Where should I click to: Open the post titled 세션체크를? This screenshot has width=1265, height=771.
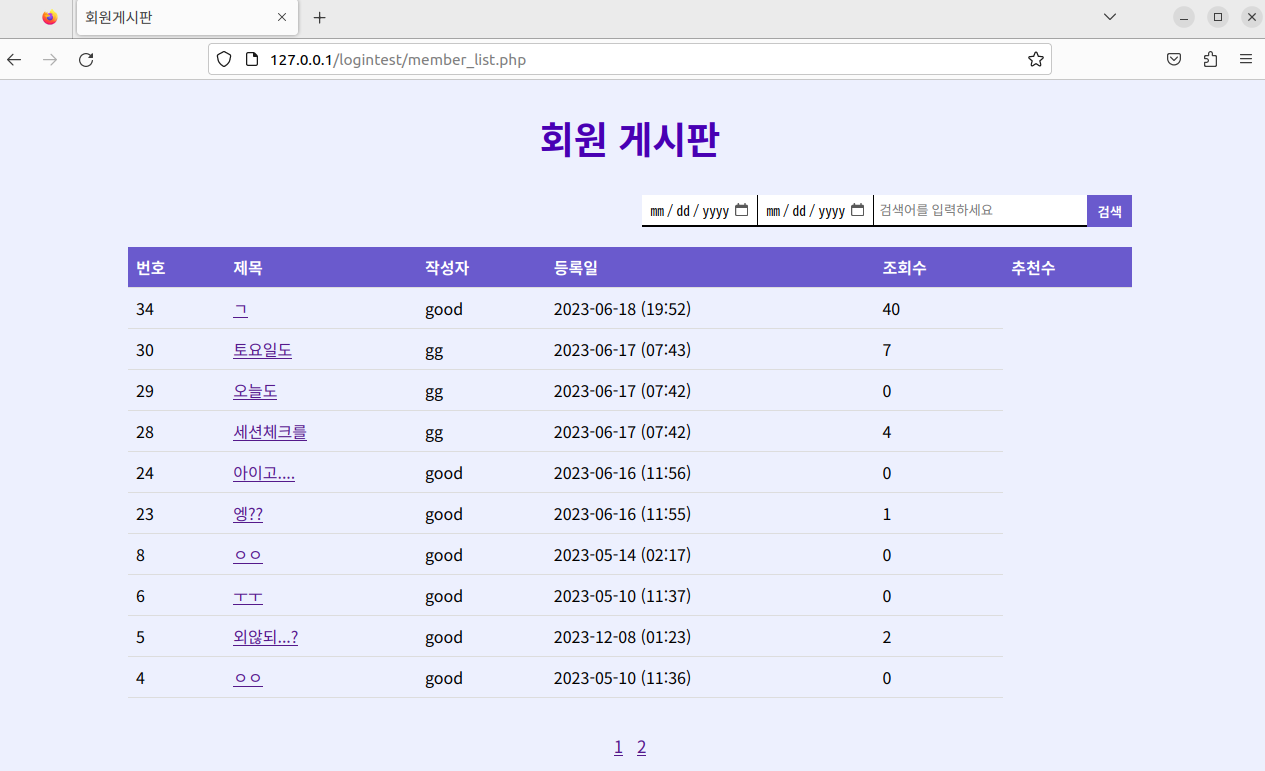pyautogui.click(x=270, y=432)
